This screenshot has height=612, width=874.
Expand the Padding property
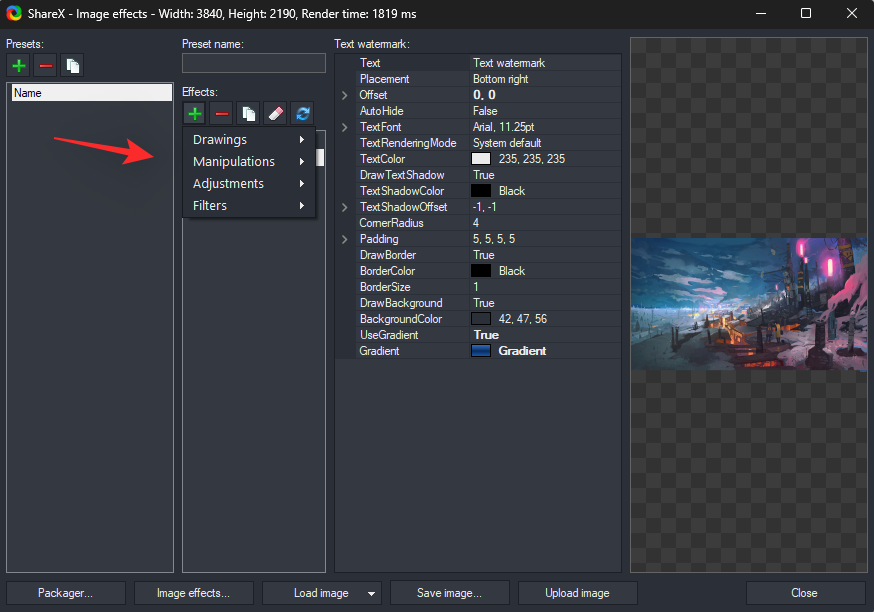[x=345, y=238]
